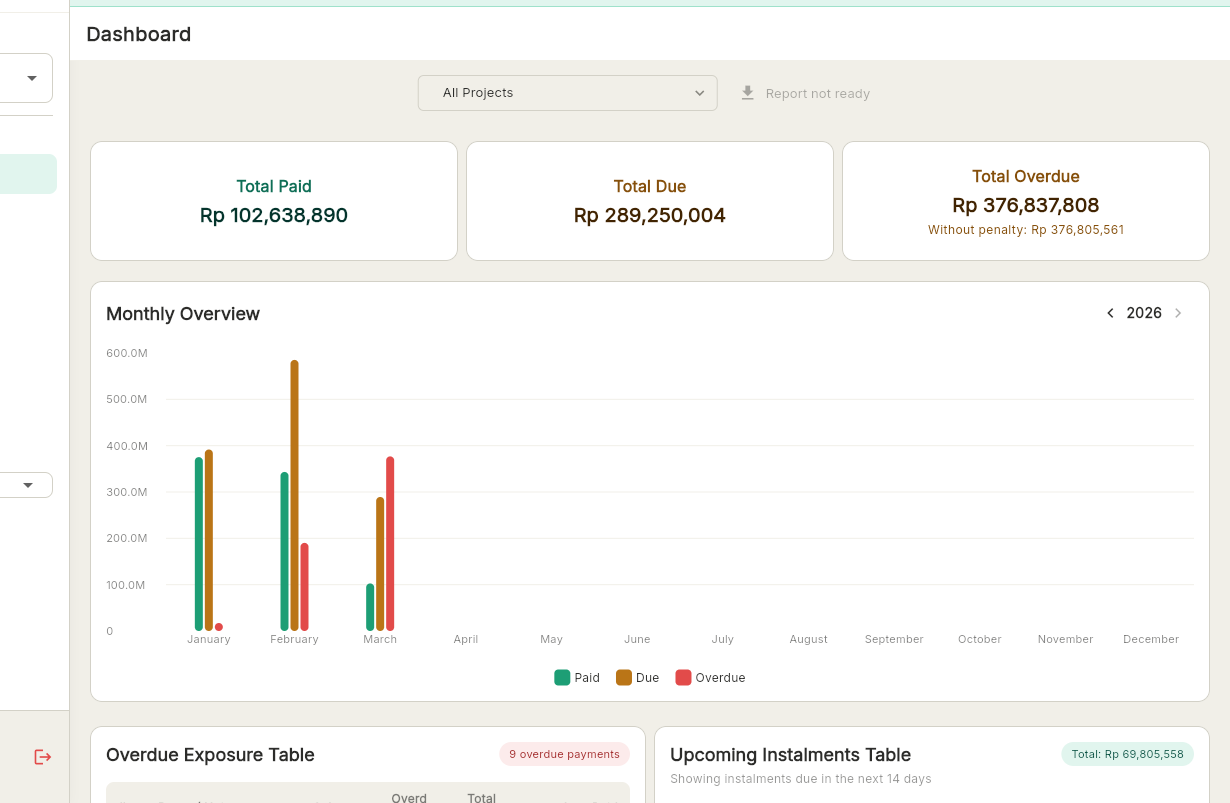This screenshot has height=803, width=1230.
Task: Go to previous year in Monthly Overview
Action: [1110, 313]
